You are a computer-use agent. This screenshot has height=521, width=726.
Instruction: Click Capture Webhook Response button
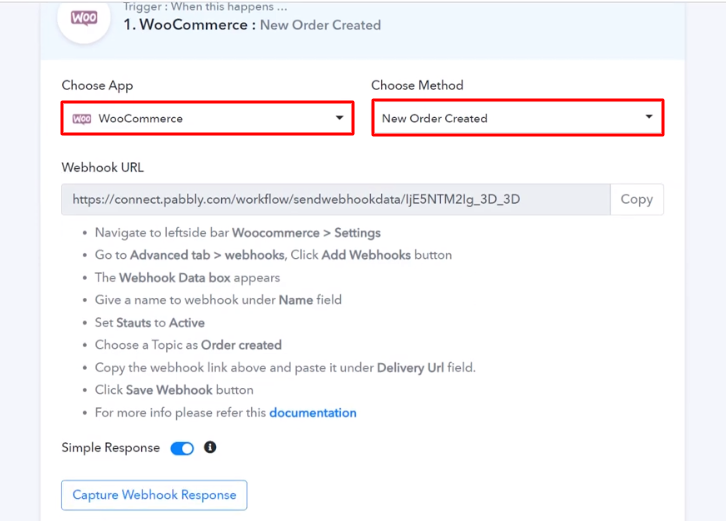click(x=154, y=495)
